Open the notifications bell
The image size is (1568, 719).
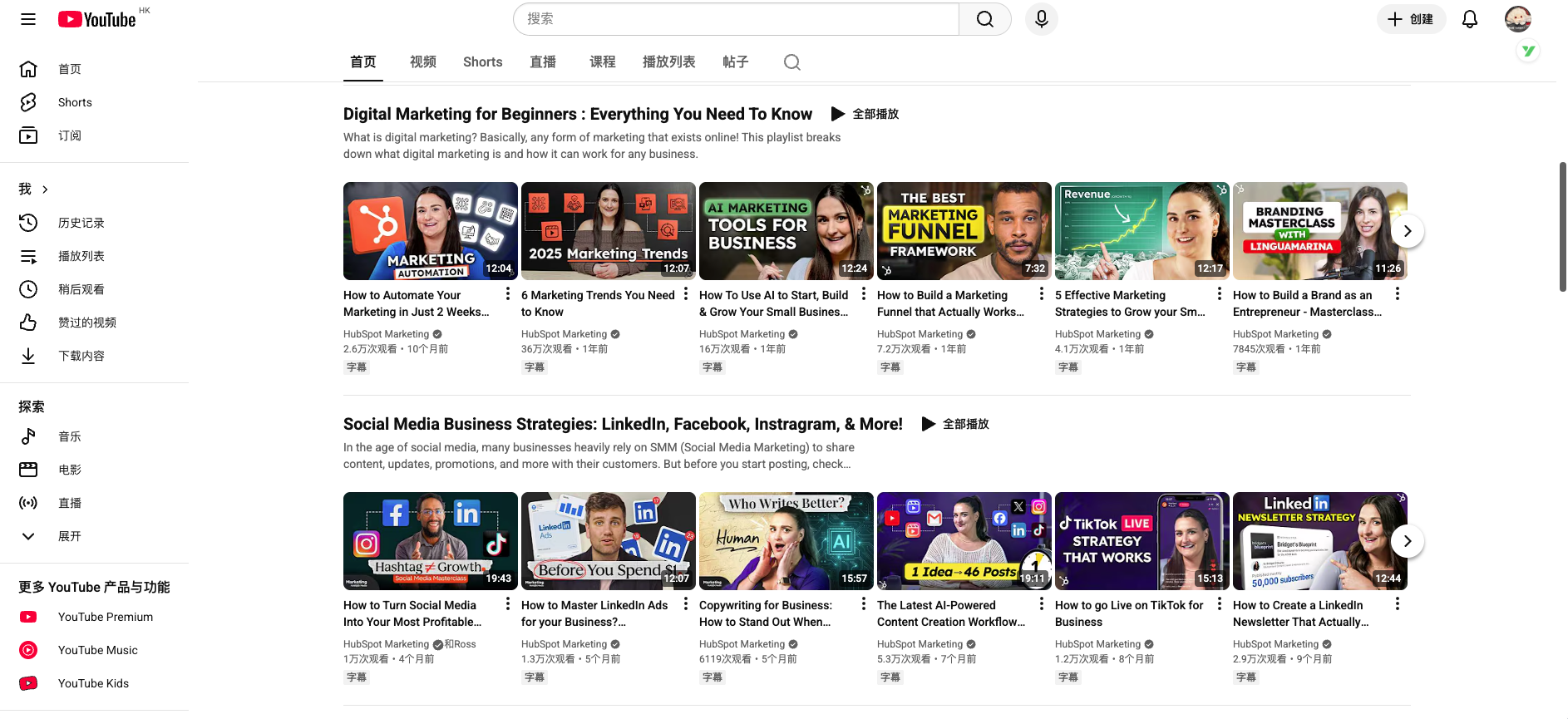coord(1469,19)
